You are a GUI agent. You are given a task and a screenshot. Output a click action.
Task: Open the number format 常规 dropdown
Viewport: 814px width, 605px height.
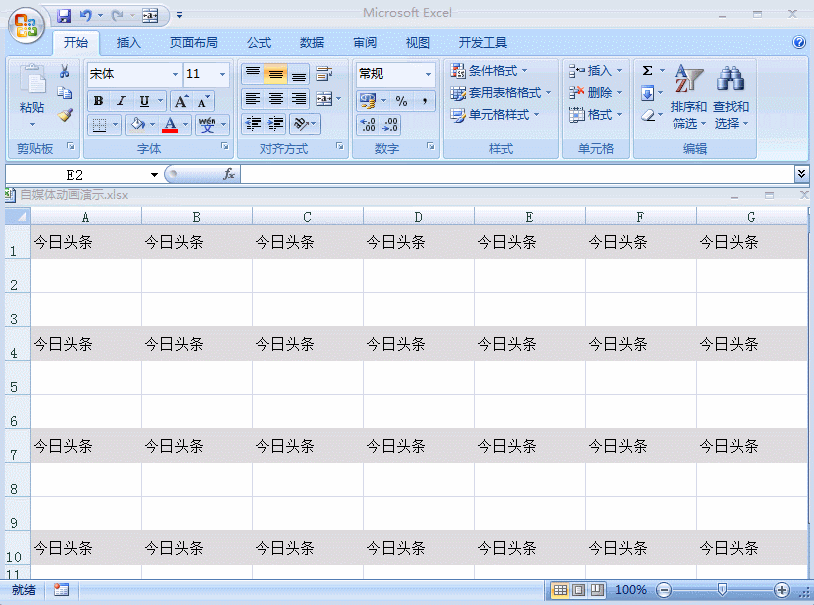coord(428,74)
